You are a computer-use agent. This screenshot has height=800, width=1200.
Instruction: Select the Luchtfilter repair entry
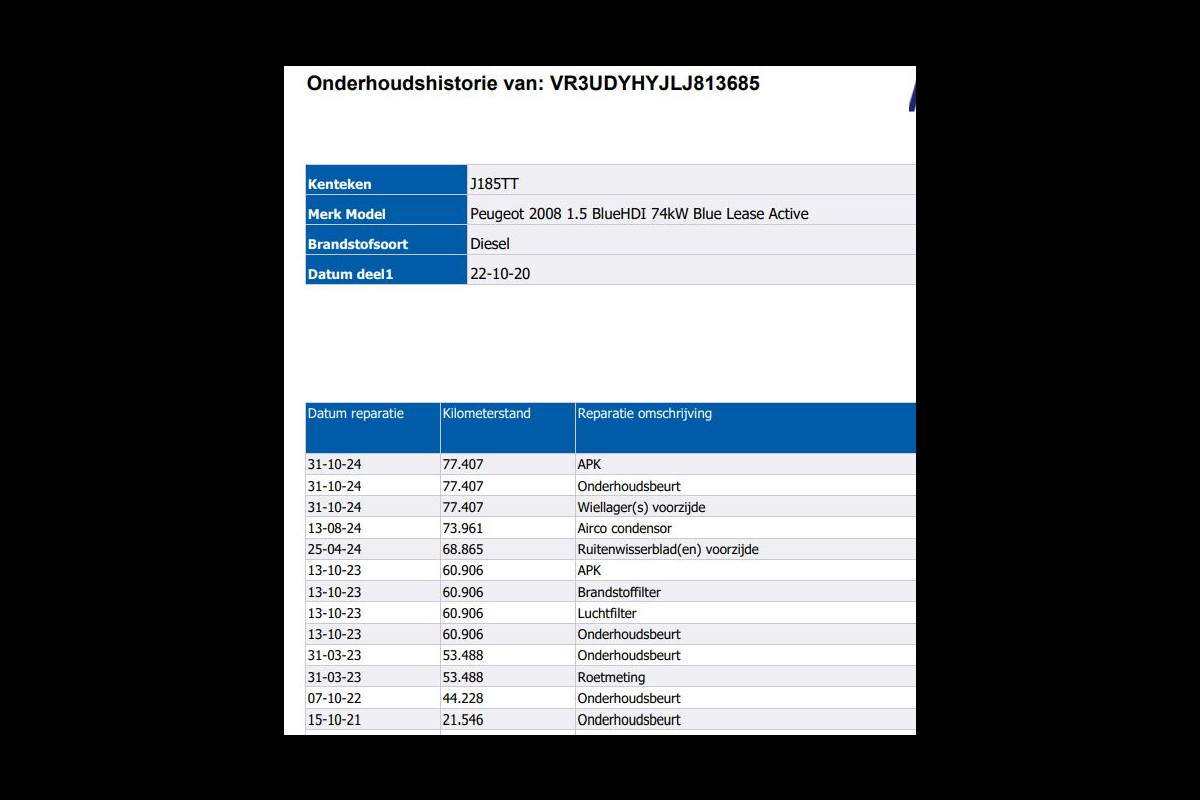(607, 613)
